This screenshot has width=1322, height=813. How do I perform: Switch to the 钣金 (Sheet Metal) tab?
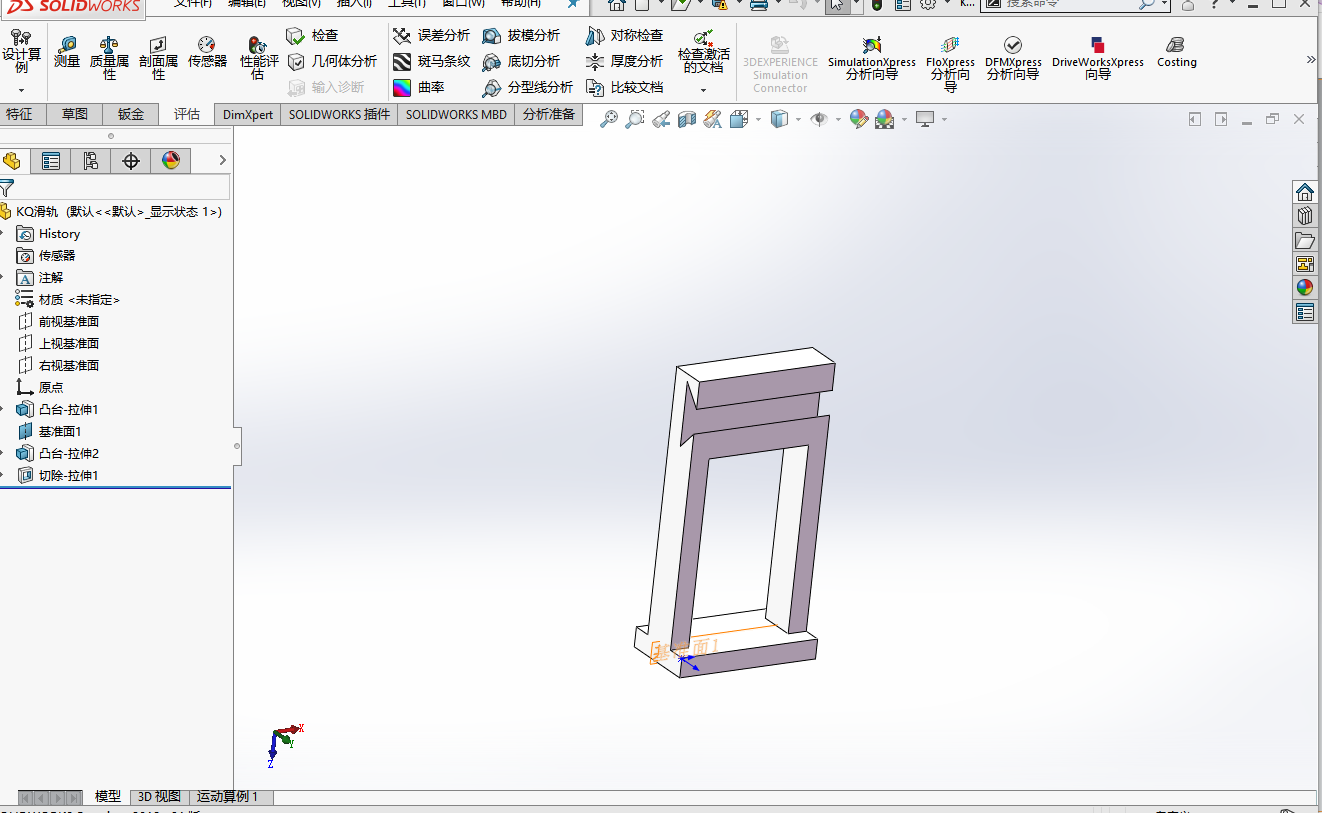coord(131,114)
